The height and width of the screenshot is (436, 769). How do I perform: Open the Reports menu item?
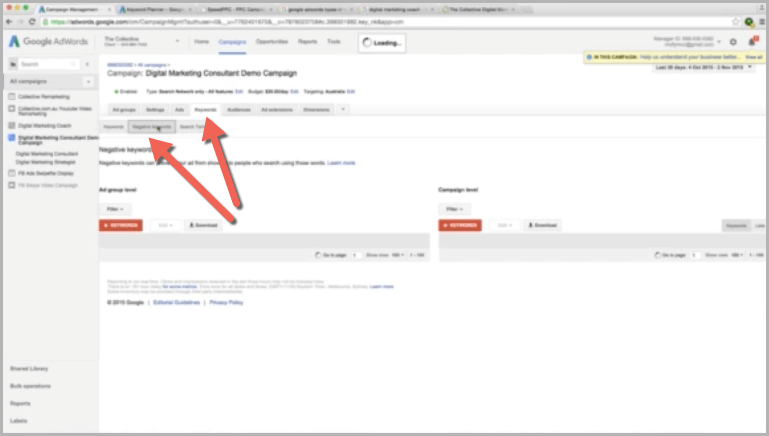(308, 42)
